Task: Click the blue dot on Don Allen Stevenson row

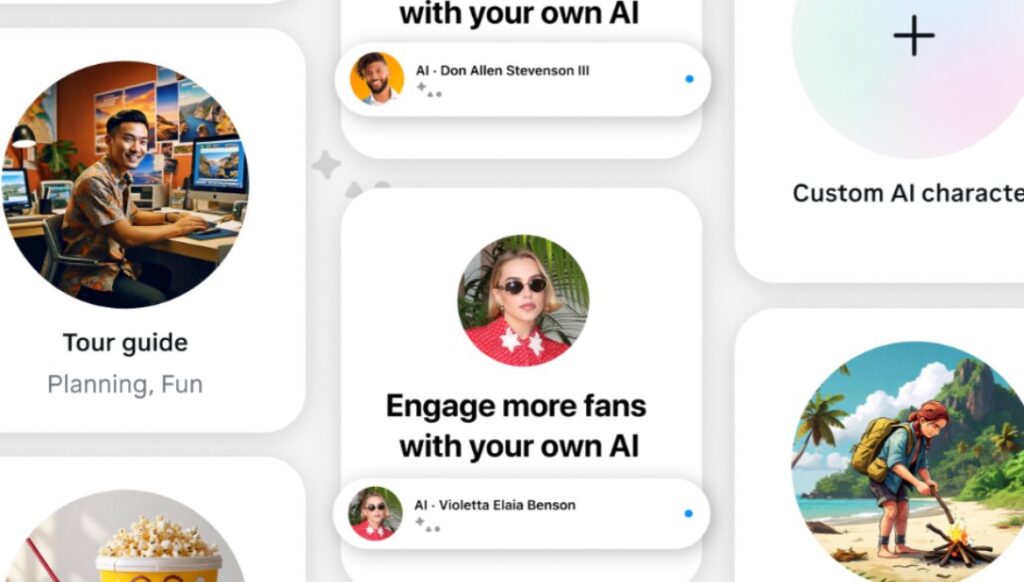Action: (x=689, y=79)
